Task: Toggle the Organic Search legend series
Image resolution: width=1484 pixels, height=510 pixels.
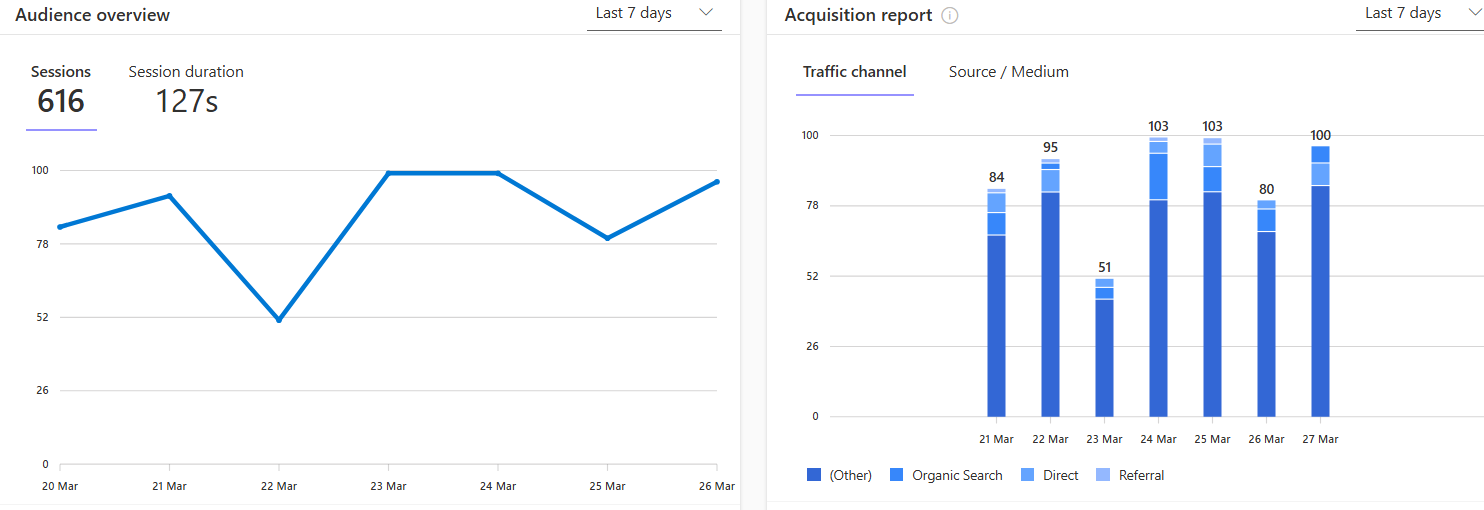Action: tap(956, 476)
